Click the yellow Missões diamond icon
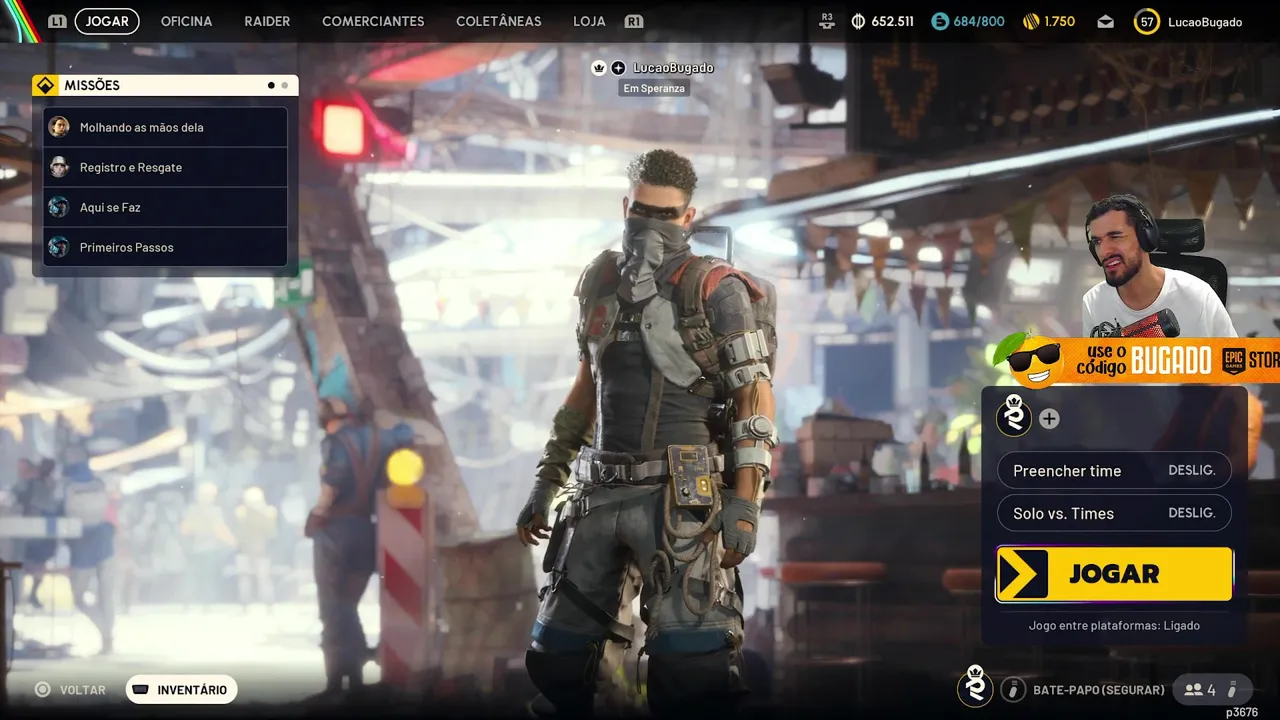This screenshot has height=720, width=1280. (44, 85)
